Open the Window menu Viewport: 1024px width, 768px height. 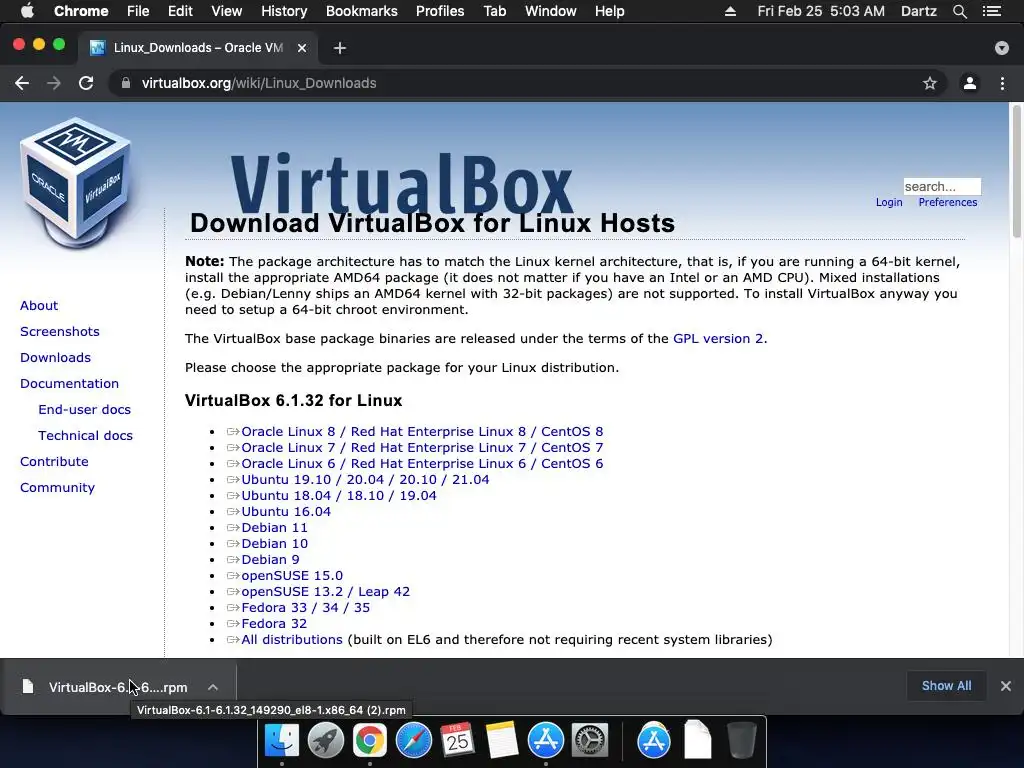pos(551,11)
